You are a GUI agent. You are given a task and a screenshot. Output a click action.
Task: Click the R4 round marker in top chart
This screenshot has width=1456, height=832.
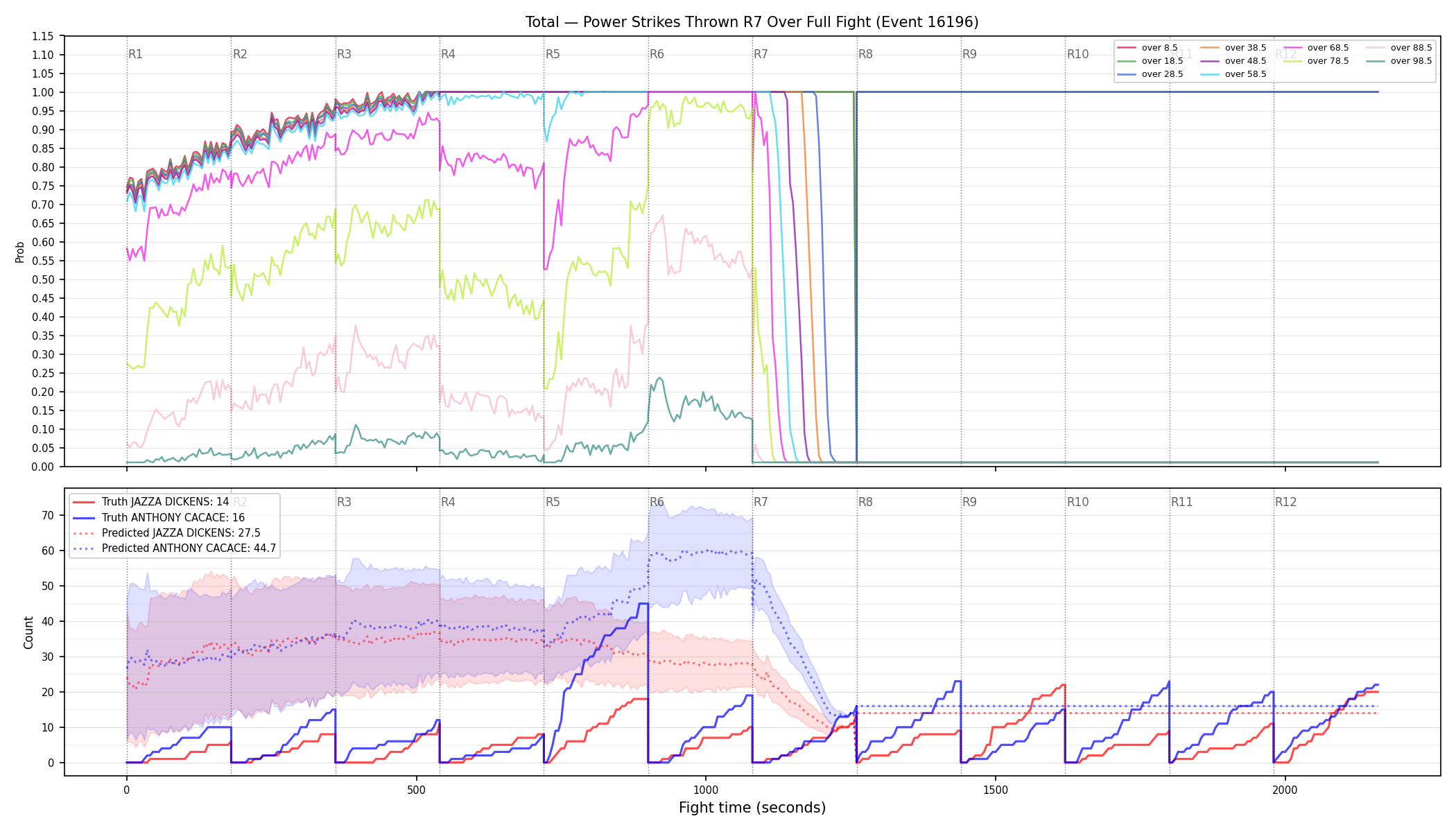click(x=448, y=54)
